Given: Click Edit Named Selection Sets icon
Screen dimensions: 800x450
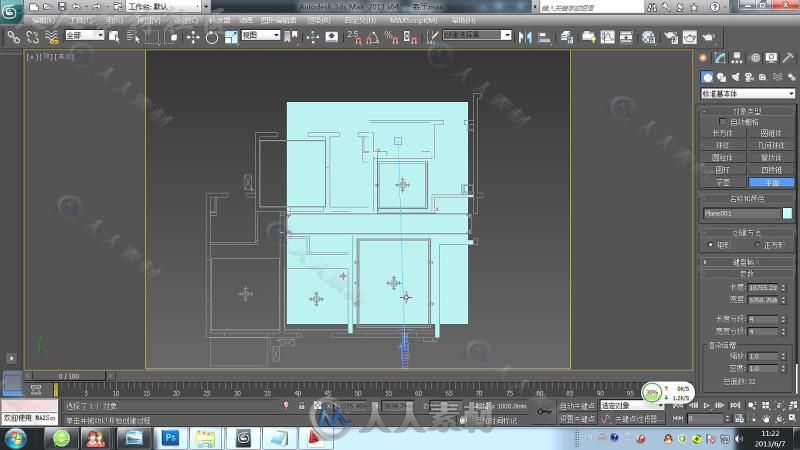Looking at the screenshot, I should [432, 37].
